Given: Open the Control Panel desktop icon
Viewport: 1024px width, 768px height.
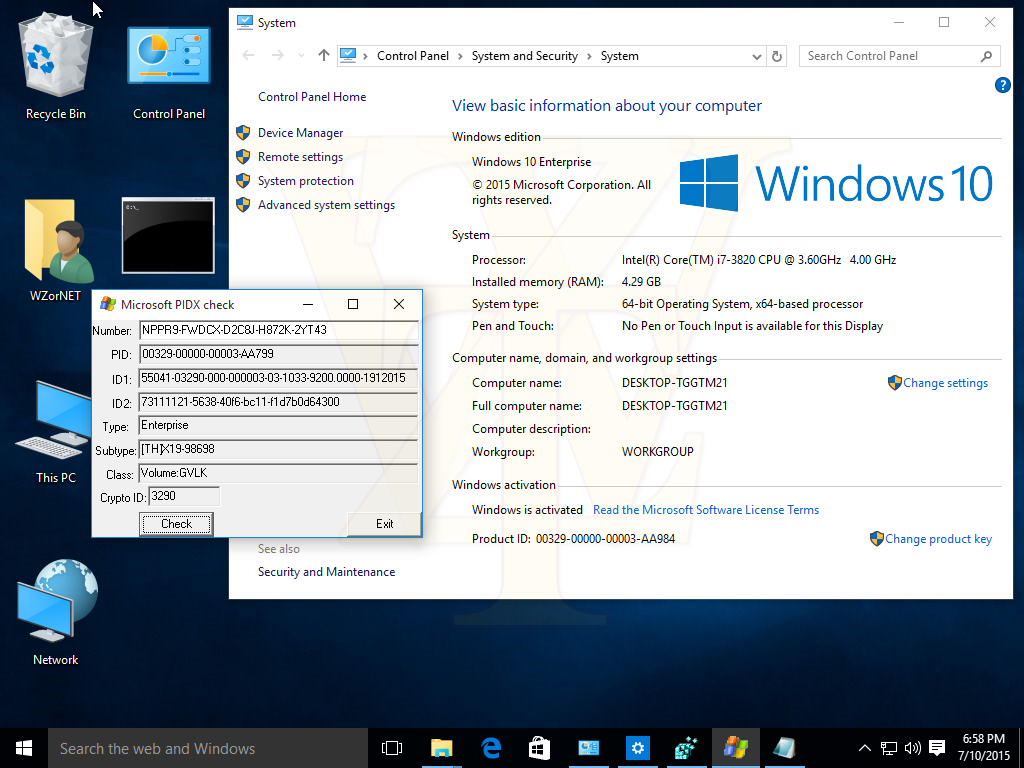Looking at the screenshot, I should [x=168, y=72].
